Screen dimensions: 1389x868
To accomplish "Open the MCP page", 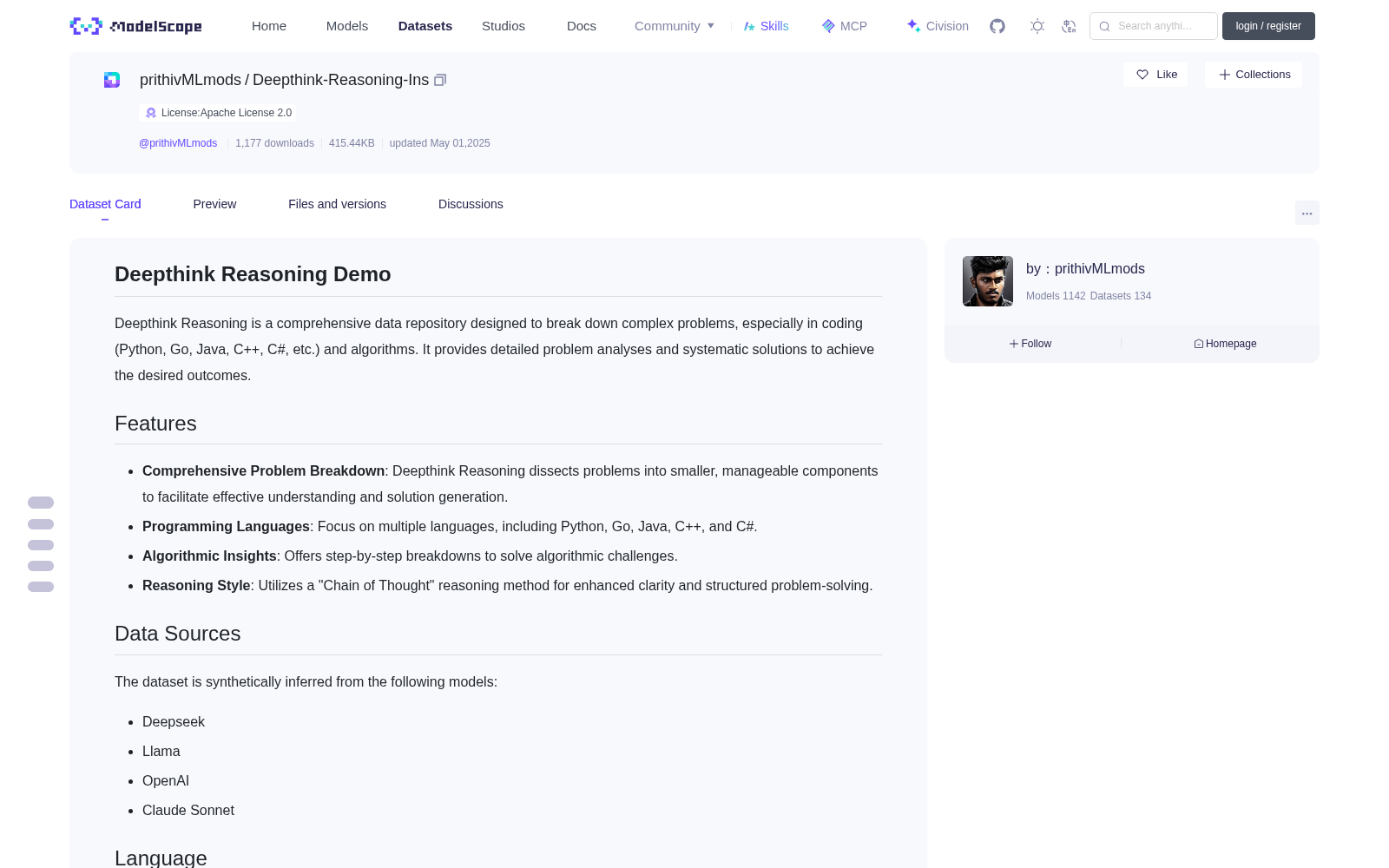I will click(x=844, y=26).
